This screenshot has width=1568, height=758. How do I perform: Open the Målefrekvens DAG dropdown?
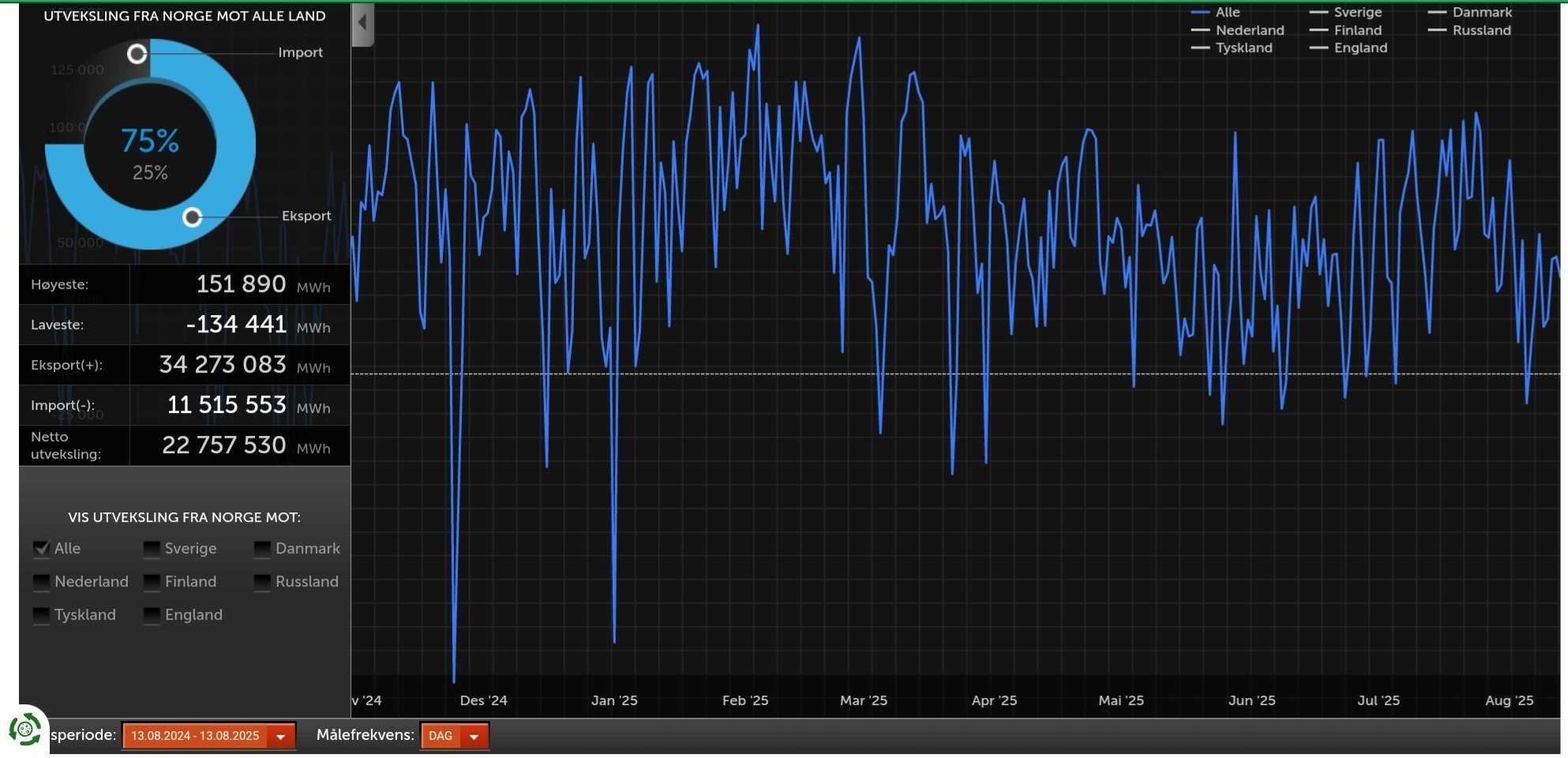454,736
